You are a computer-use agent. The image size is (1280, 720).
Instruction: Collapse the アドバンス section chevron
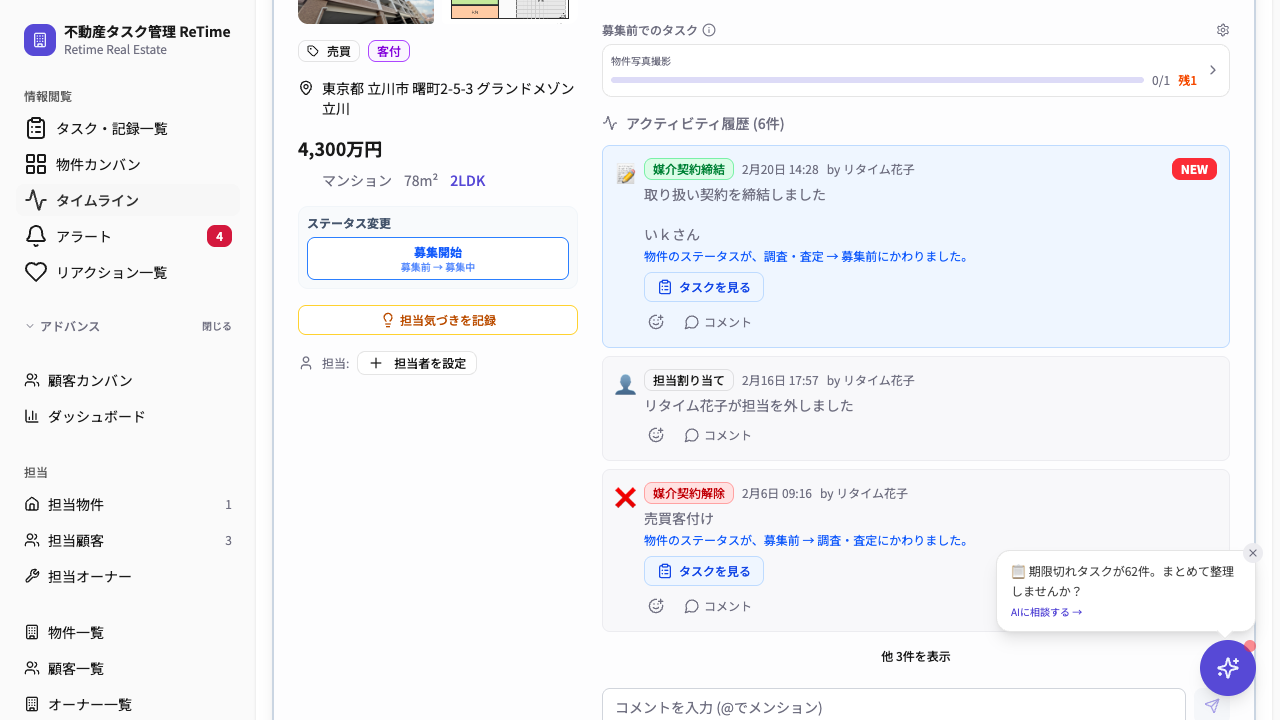30,326
